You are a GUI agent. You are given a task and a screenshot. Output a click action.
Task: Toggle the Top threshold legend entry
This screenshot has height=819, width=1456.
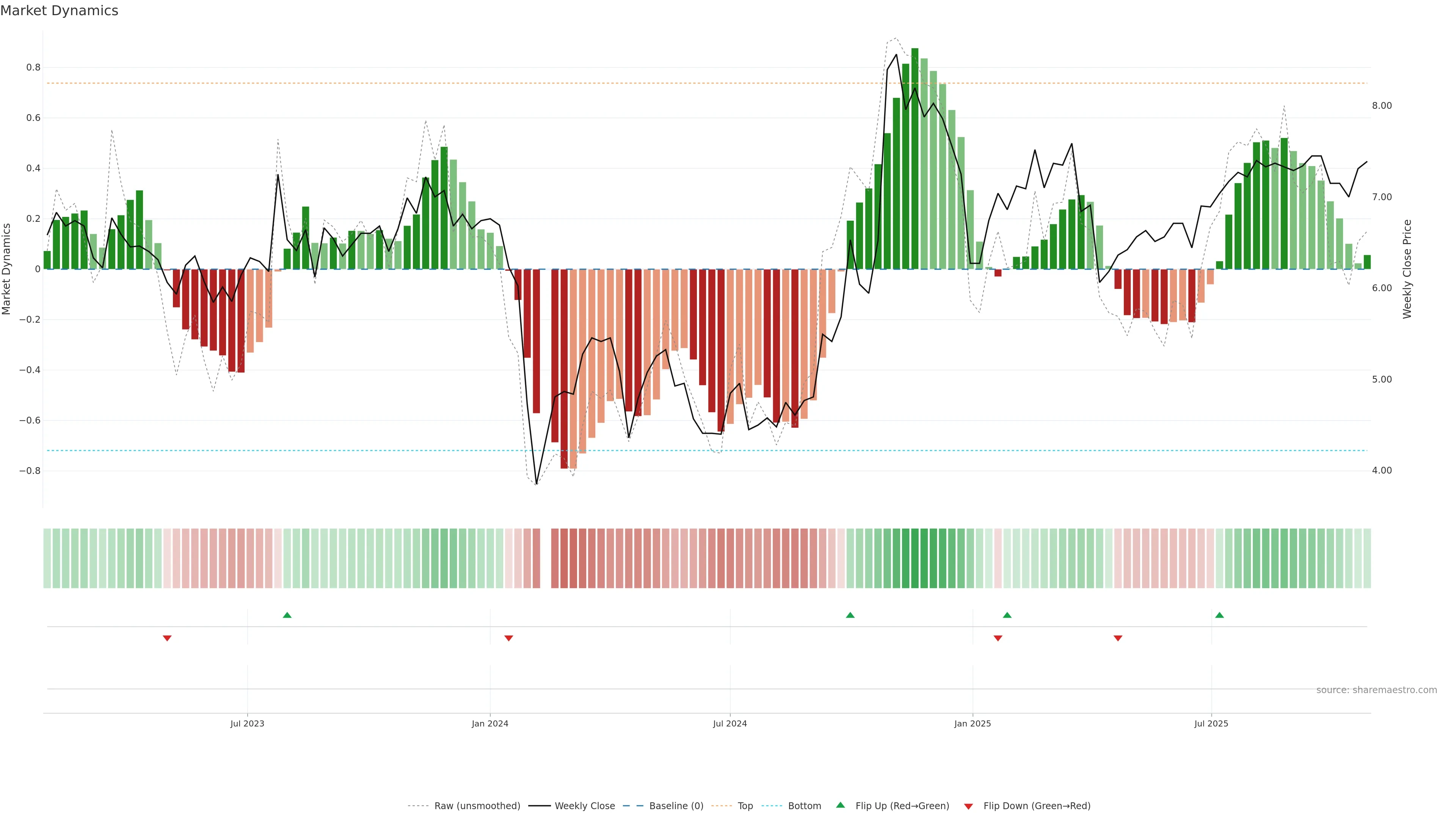point(745,806)
